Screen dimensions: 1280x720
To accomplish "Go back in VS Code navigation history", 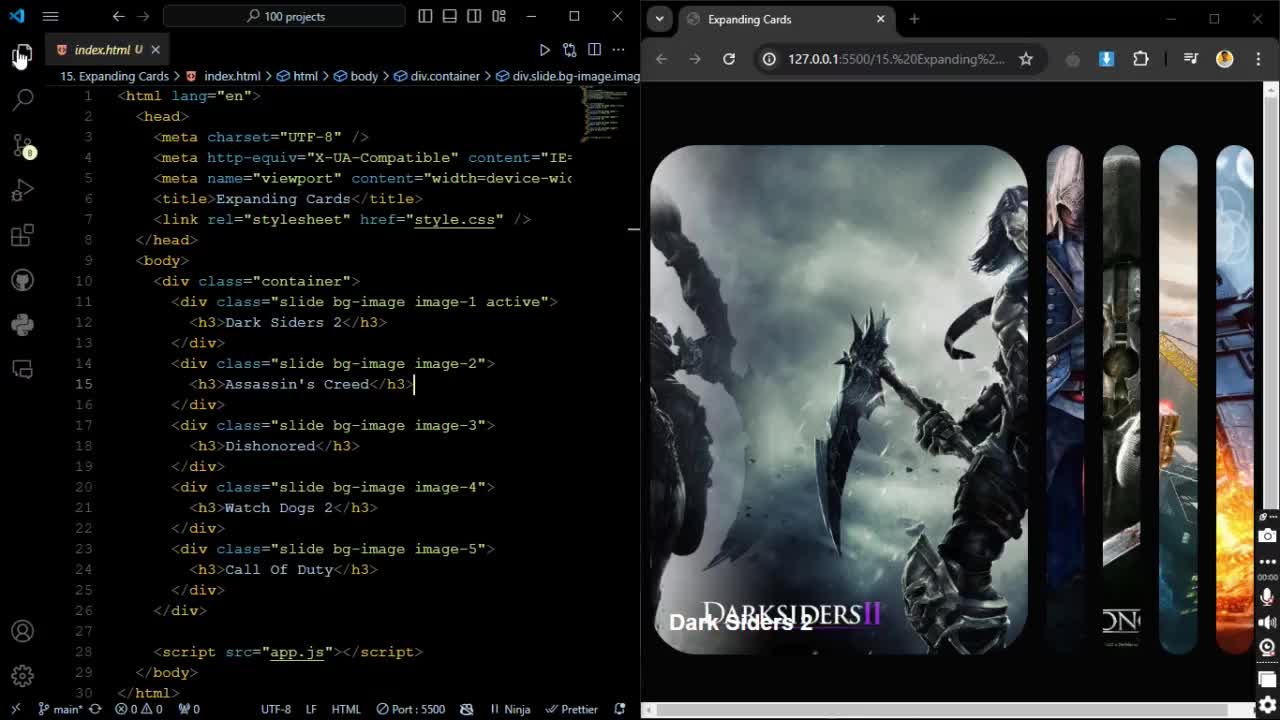I will [x=119, y=16].
